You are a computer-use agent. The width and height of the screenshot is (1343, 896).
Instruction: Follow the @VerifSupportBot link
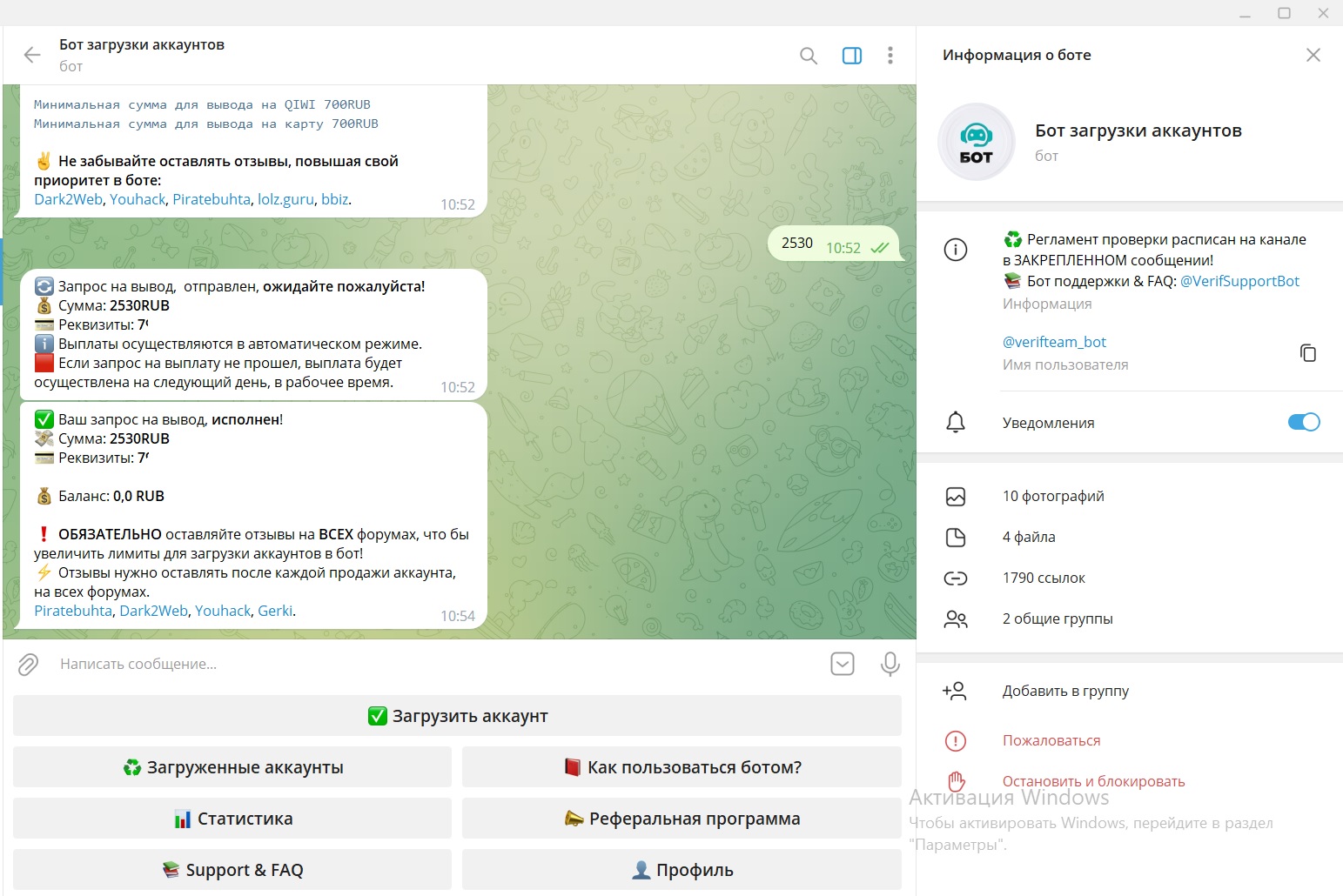1239,281
